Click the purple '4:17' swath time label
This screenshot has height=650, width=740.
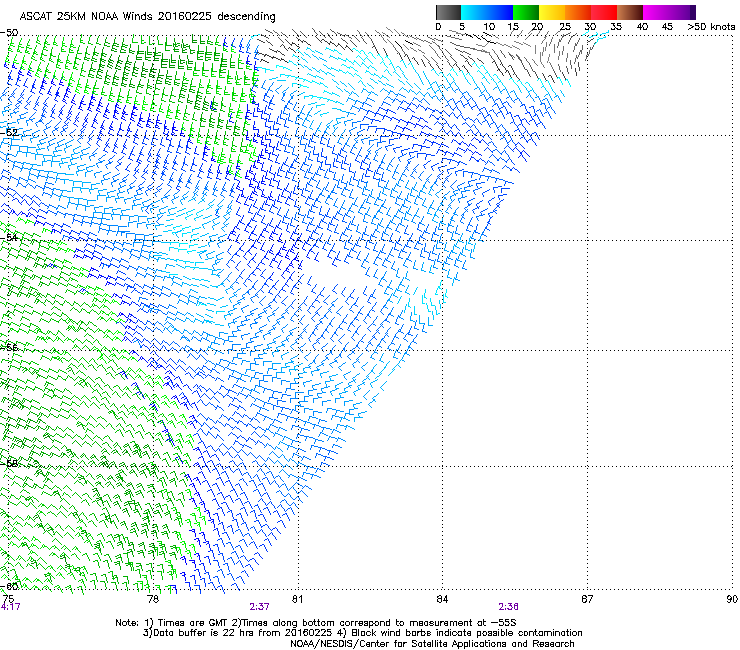[10, 607]
